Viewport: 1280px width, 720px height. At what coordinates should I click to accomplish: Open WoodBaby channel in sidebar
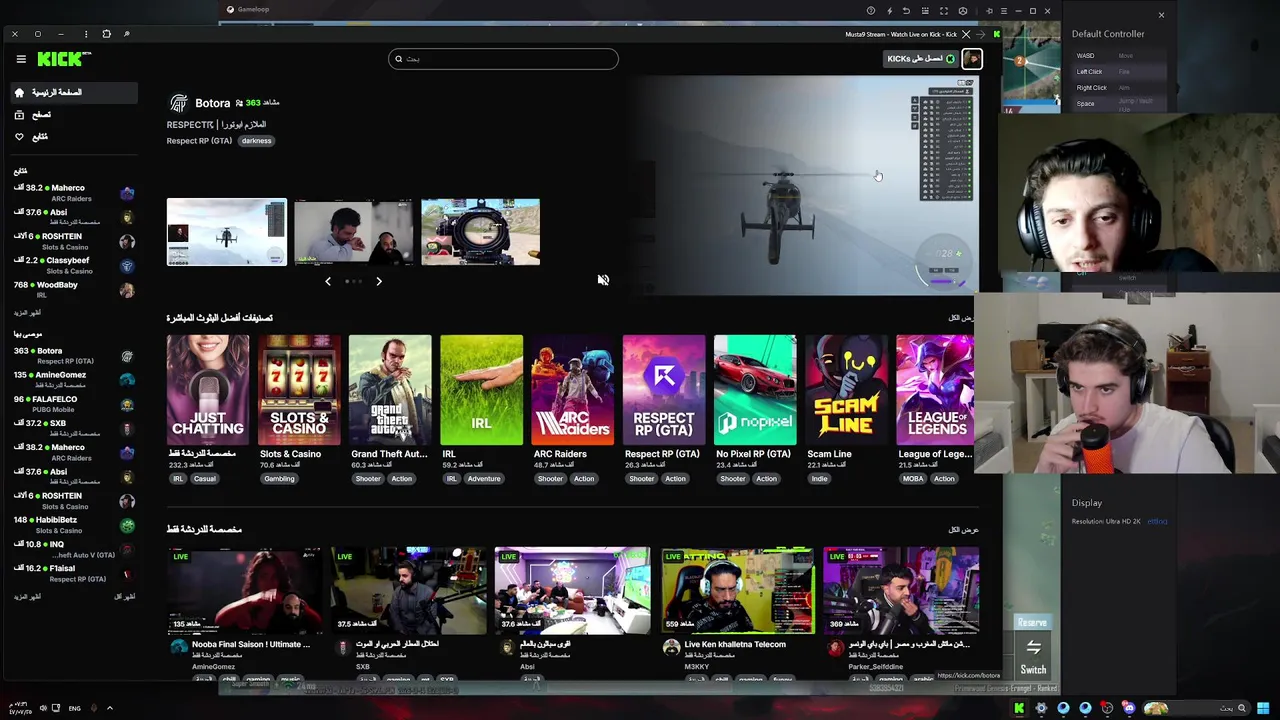[x=74, y=290]
